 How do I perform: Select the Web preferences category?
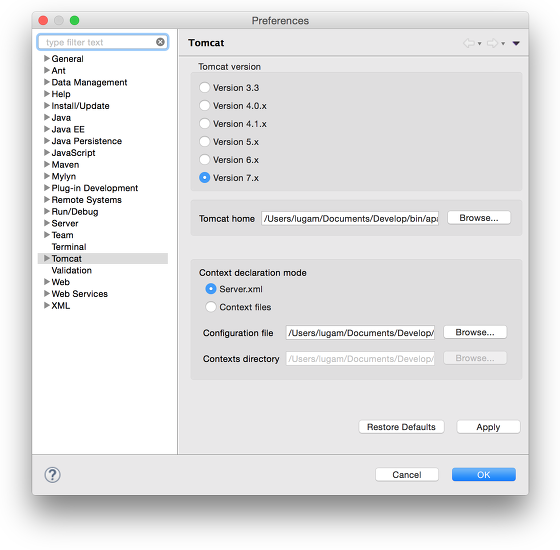click(x=60, y=282)
